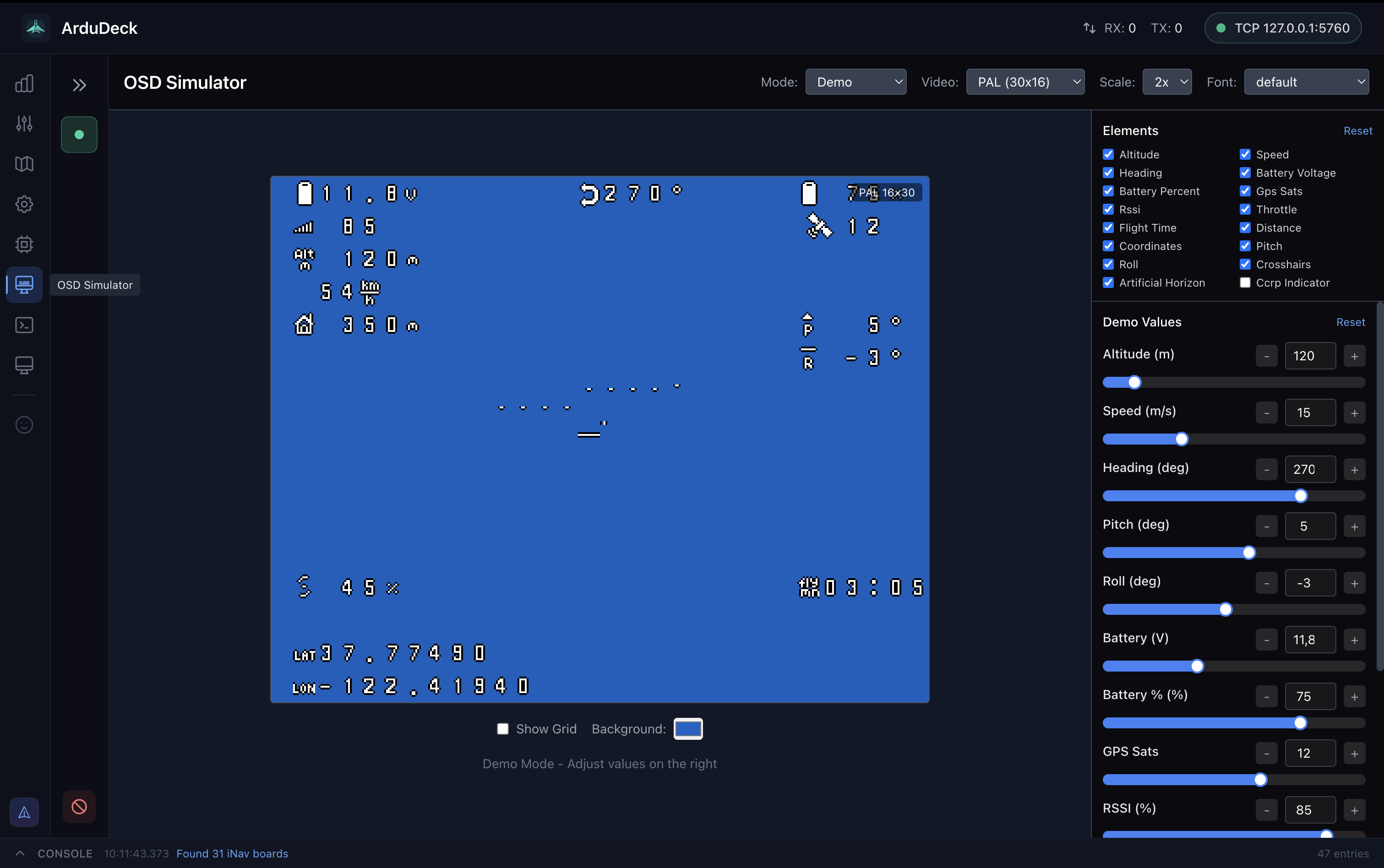This screenshot has height=868, width=1384.
Task: Disable the Throttle element checkbox
Action: pos(1245,210)
